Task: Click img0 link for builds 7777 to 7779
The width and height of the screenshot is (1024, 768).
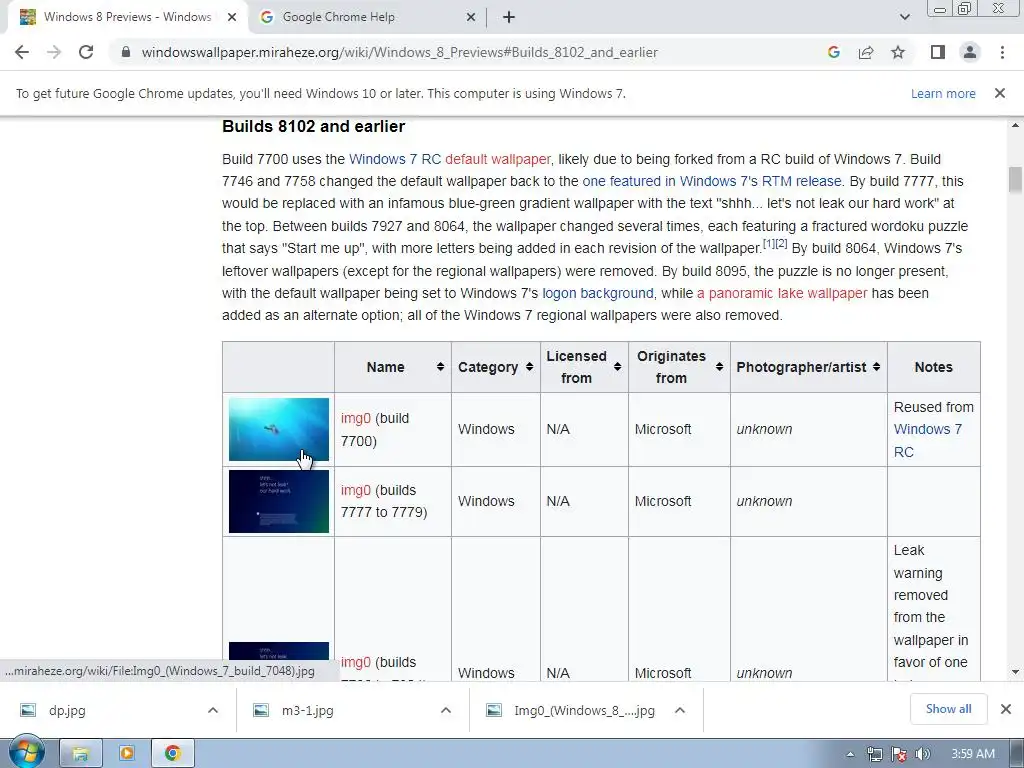Action: tap(356, 490)
